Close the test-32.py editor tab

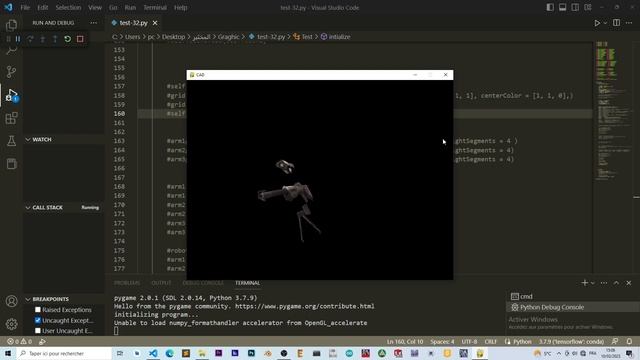point(155,23)
